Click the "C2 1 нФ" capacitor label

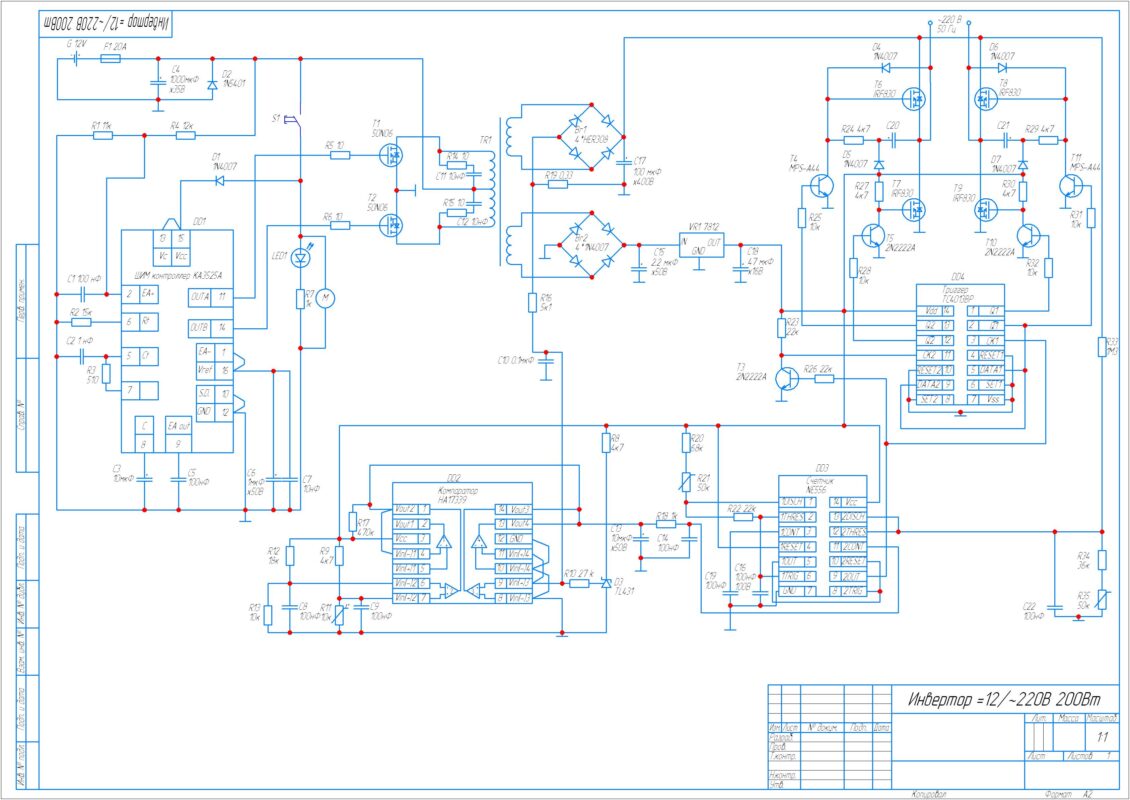(80, 340)
